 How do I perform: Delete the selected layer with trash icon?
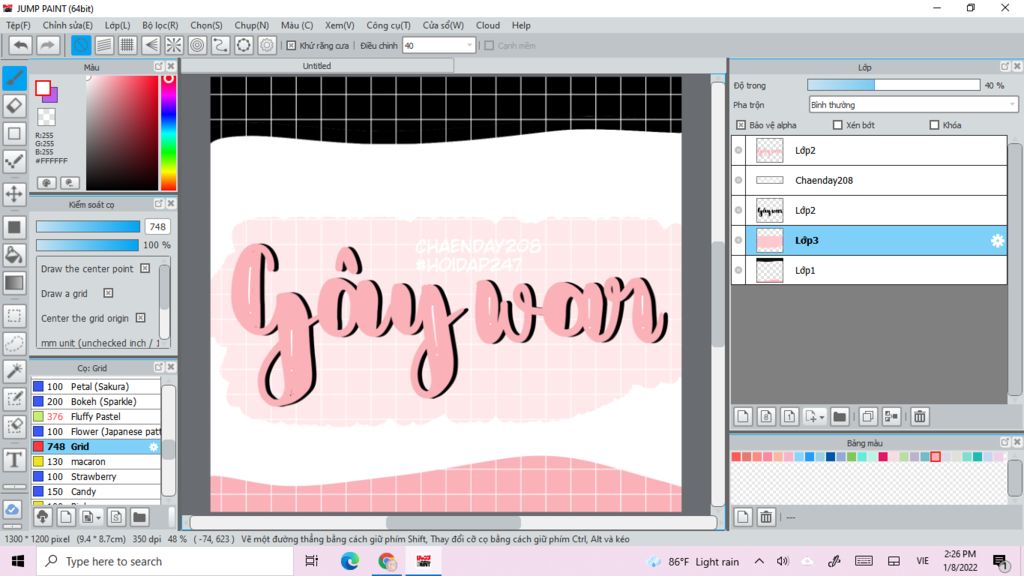pyautogui.click(x=920, y=417)
